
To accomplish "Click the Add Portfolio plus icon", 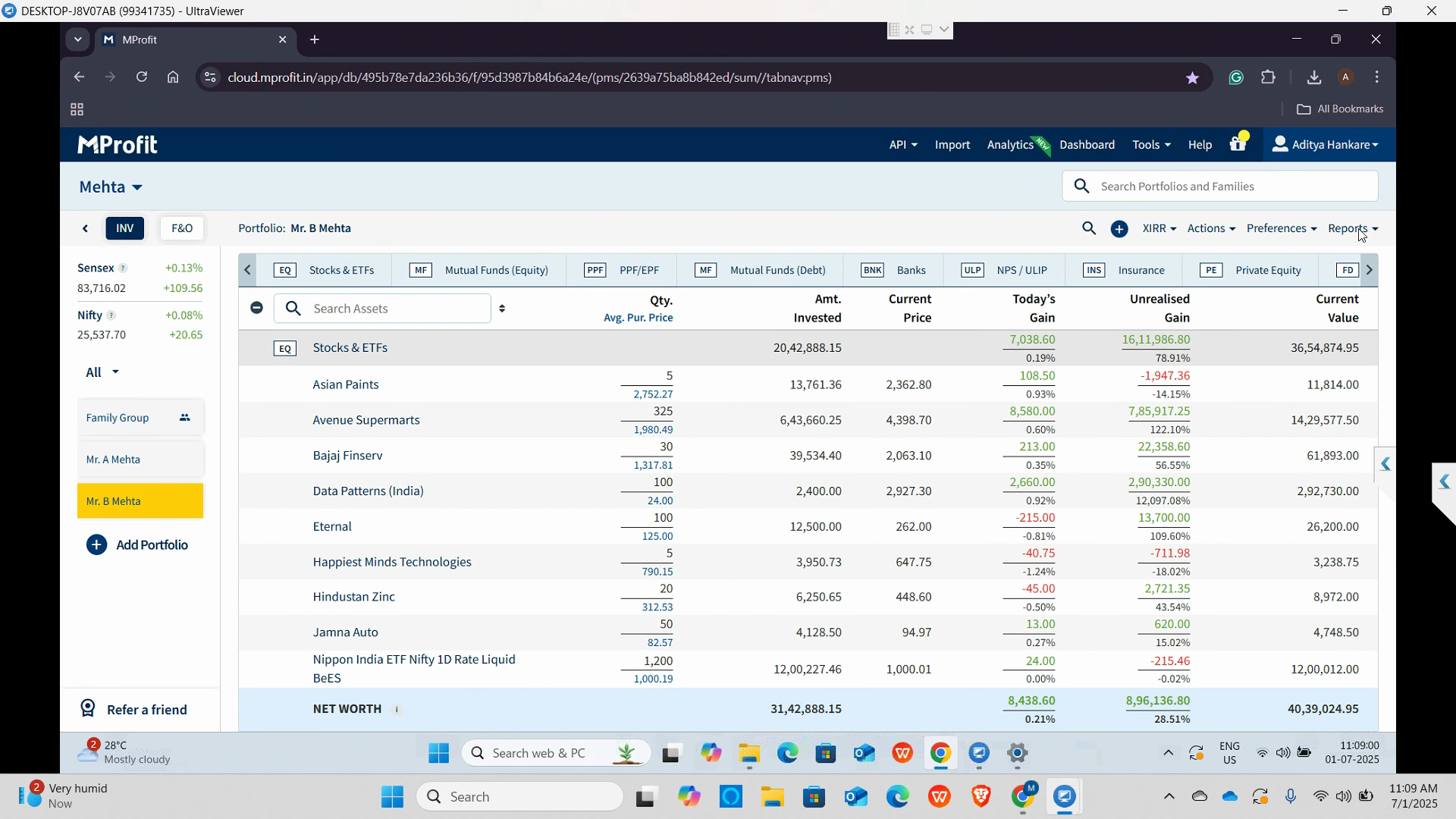I will [x=96, y=545].
